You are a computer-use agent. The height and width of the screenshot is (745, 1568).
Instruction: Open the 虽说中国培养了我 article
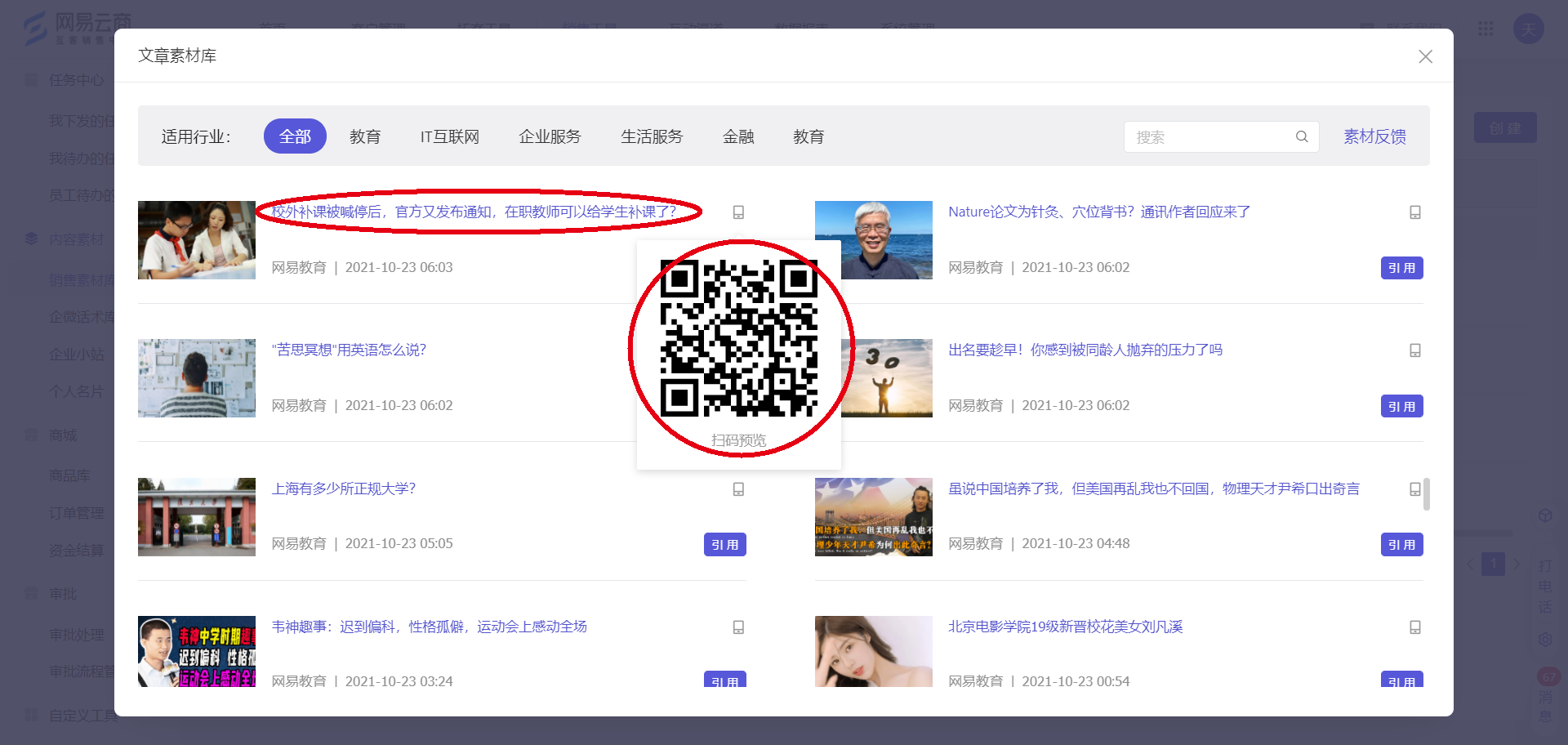pos(1154,488)
